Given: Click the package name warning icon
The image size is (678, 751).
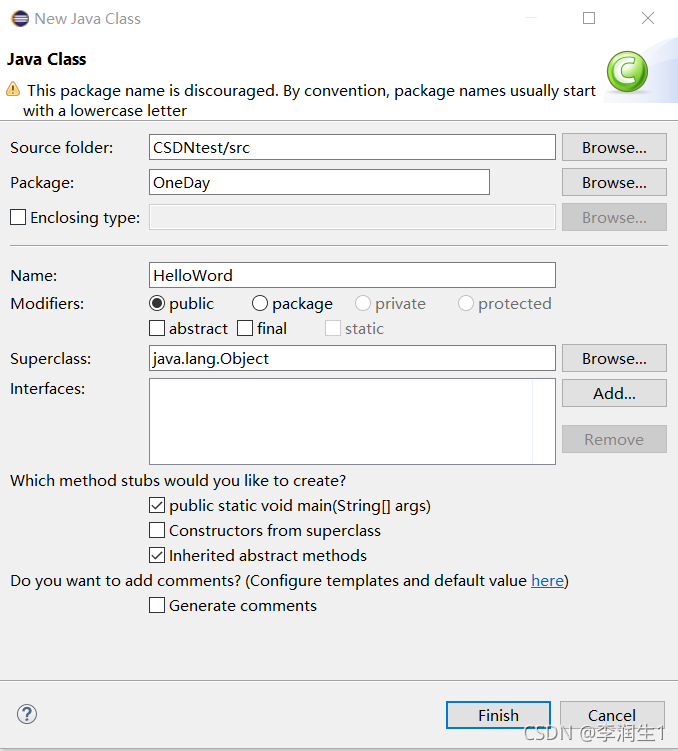Looking at the screenshot, I should coord(13,89).
